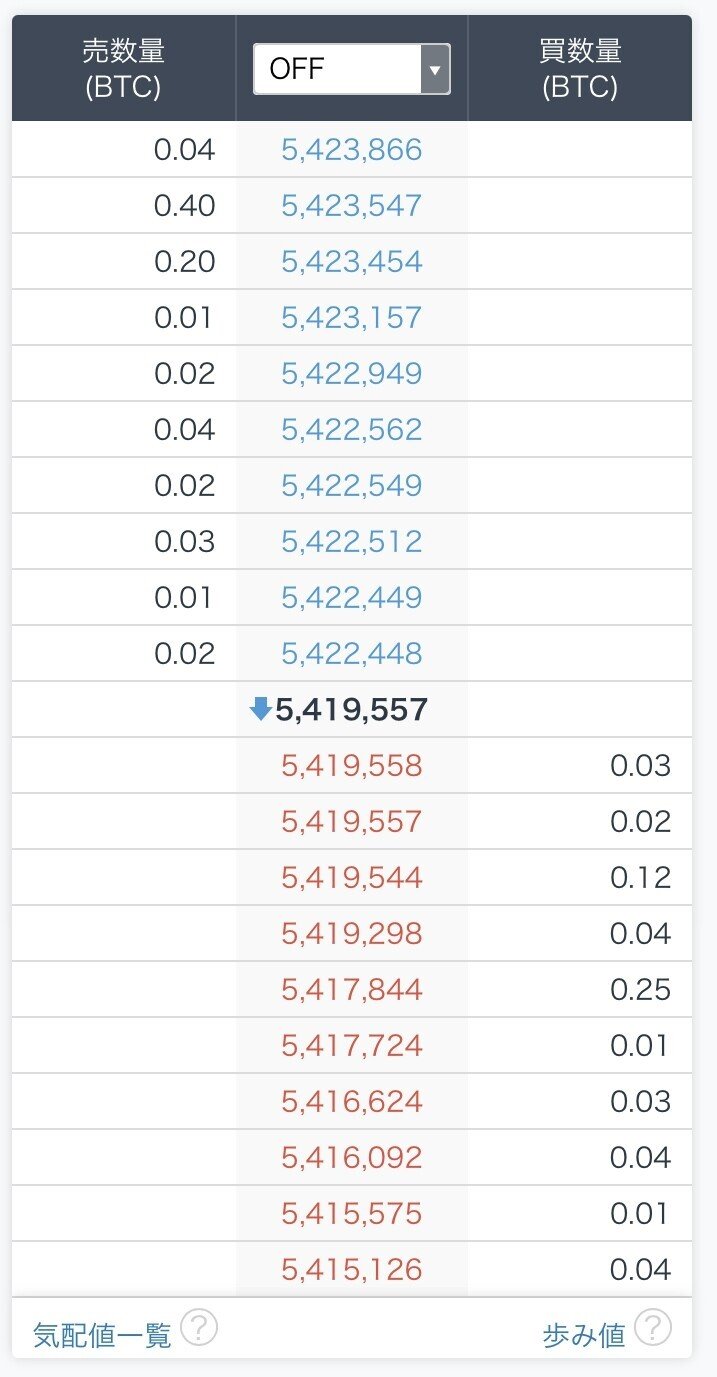Click the 売数量 (BTC) column header
This screenshot has height=1377, width=717.
pyautogui.click(x=120, y=67)
